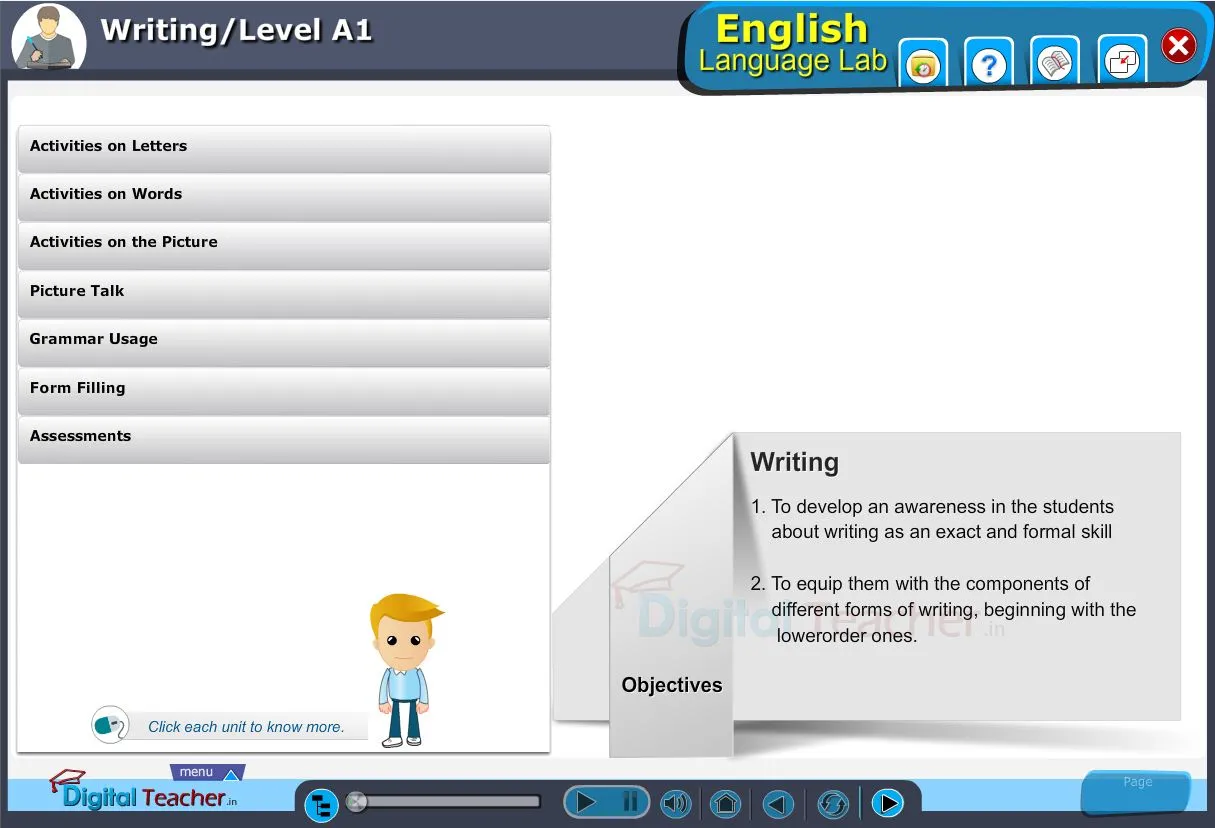Open the Assessments unit
Screen dimensions: 1215x828
pyautogui.click(x=284, y=438)
